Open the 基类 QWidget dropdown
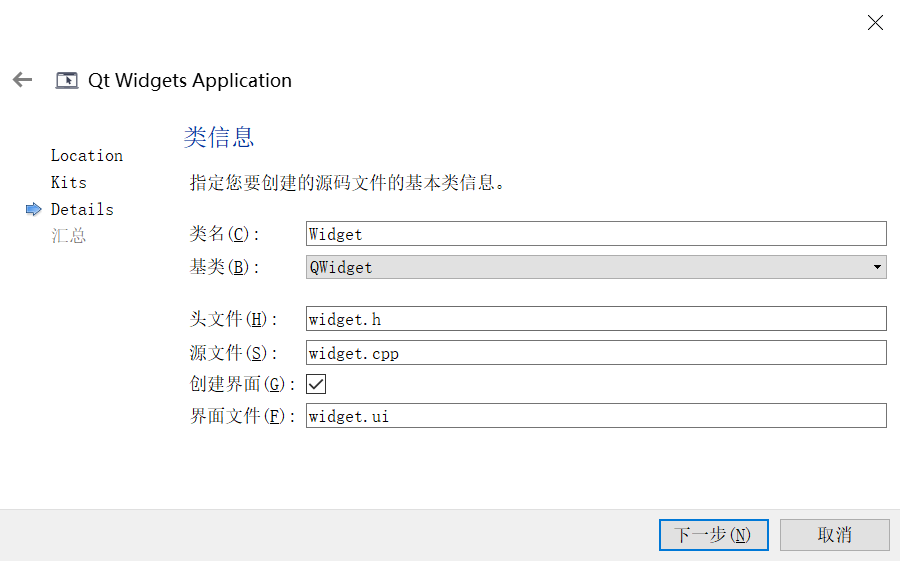This screenshot has height=561, width=900. [596, 267]
